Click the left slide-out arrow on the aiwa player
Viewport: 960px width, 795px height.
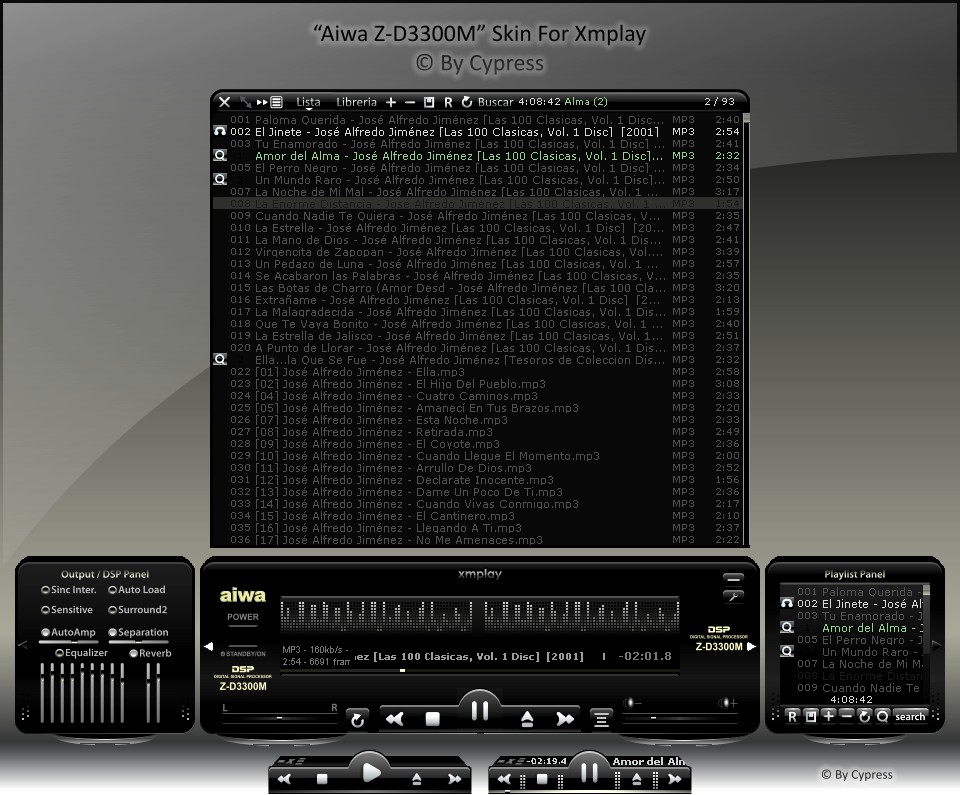[209, 647]
